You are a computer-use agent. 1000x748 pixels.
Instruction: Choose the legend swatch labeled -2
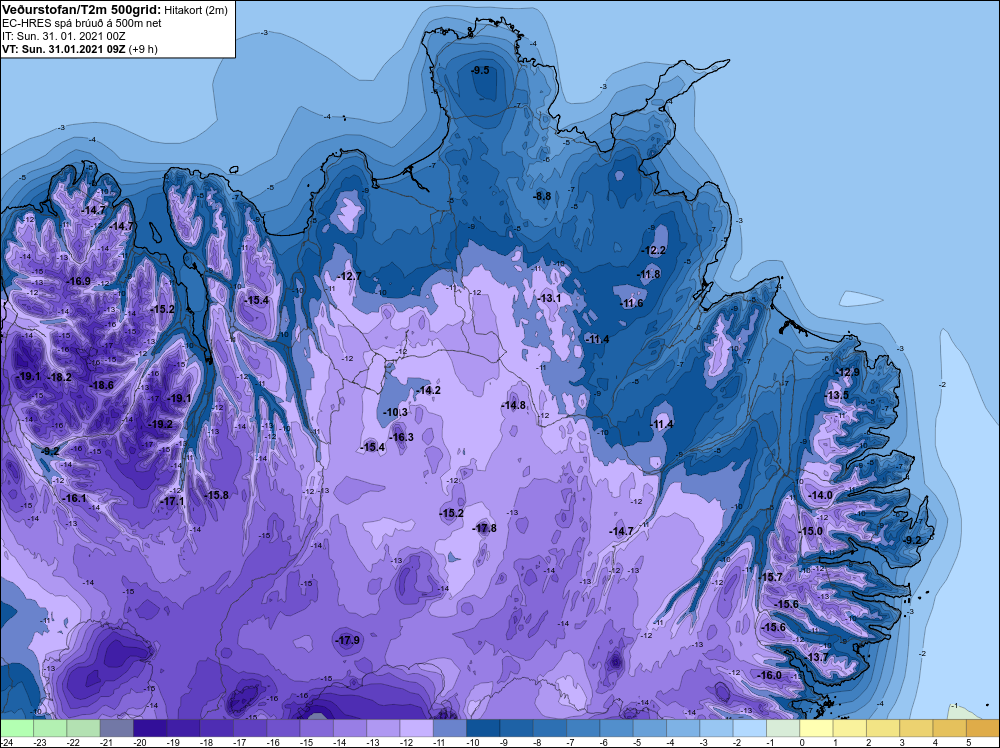pos(750,728)
